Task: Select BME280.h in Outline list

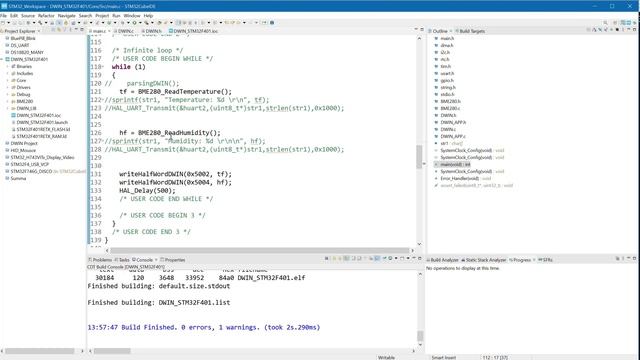Action: tap(450, 101)
